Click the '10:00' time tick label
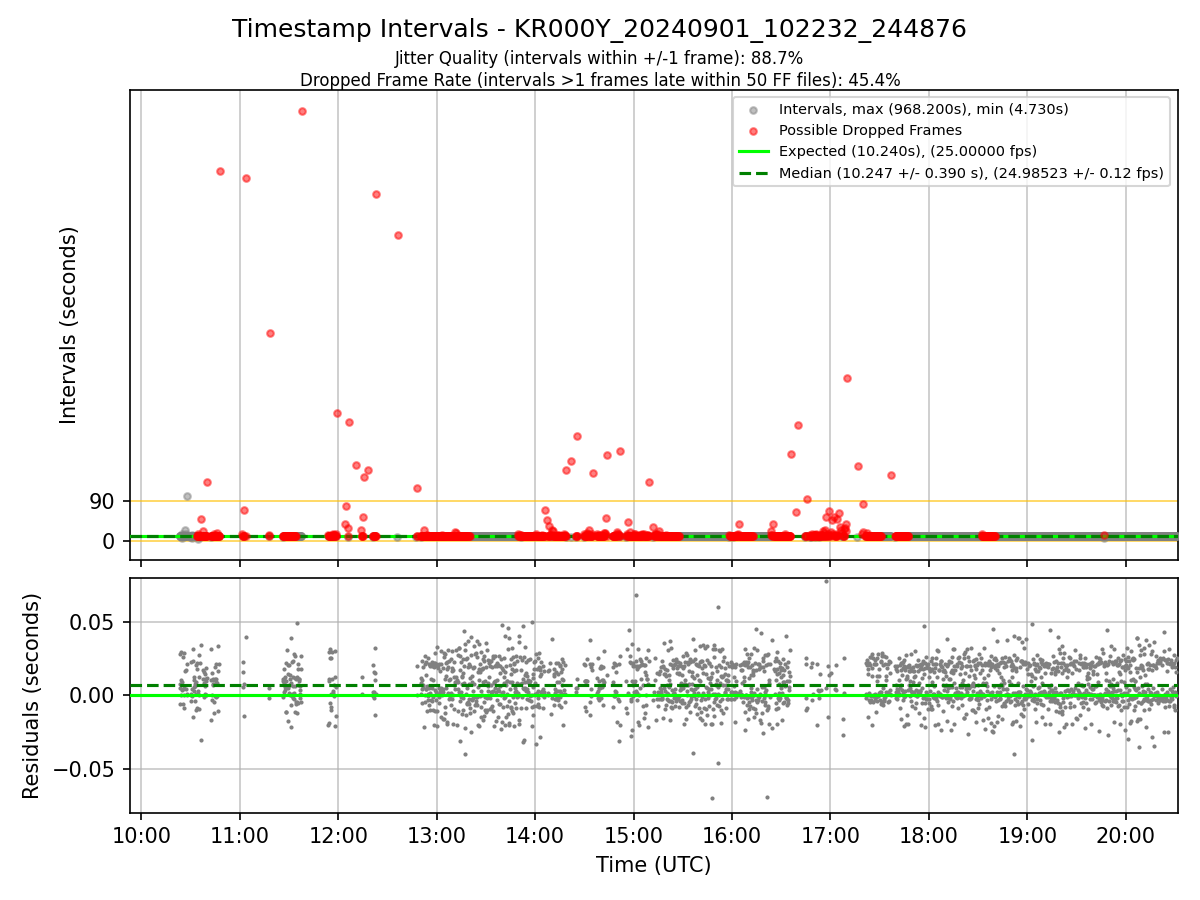The width and height of the screenshot is (1200, 900). pyautogui.click(x=141, y=837)
